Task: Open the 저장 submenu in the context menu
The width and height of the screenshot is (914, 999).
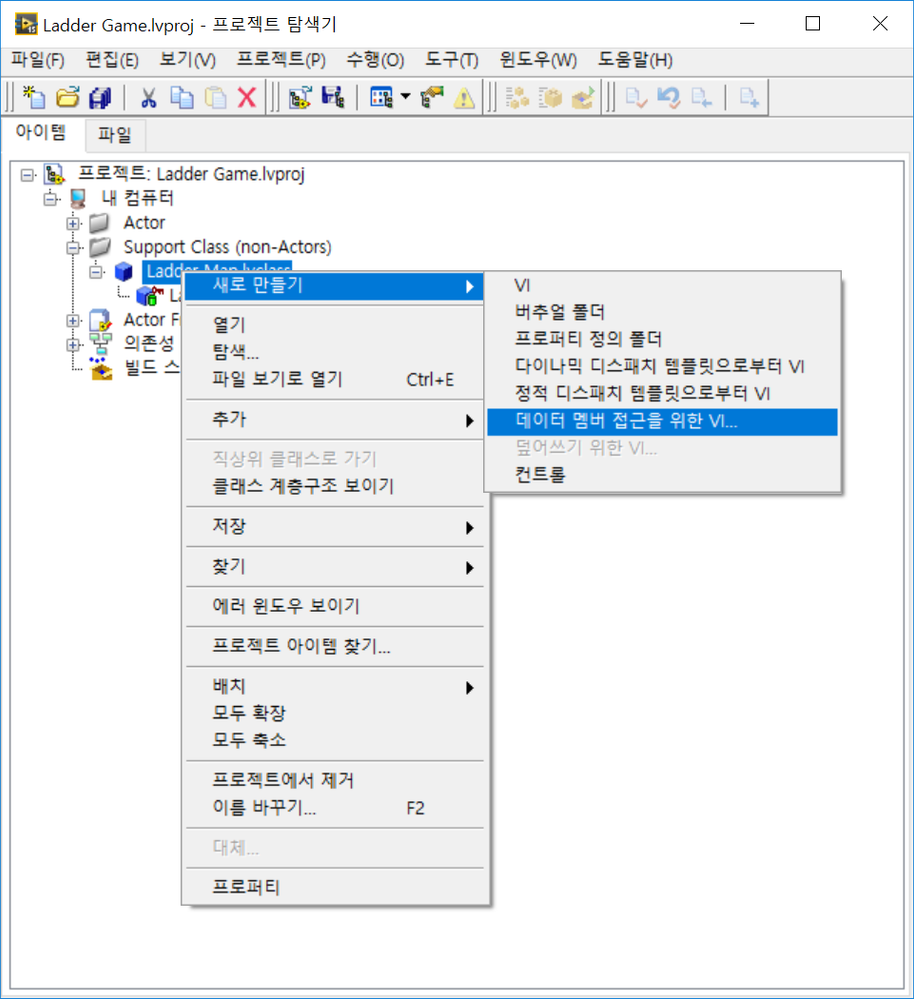Action: [335, 526]
